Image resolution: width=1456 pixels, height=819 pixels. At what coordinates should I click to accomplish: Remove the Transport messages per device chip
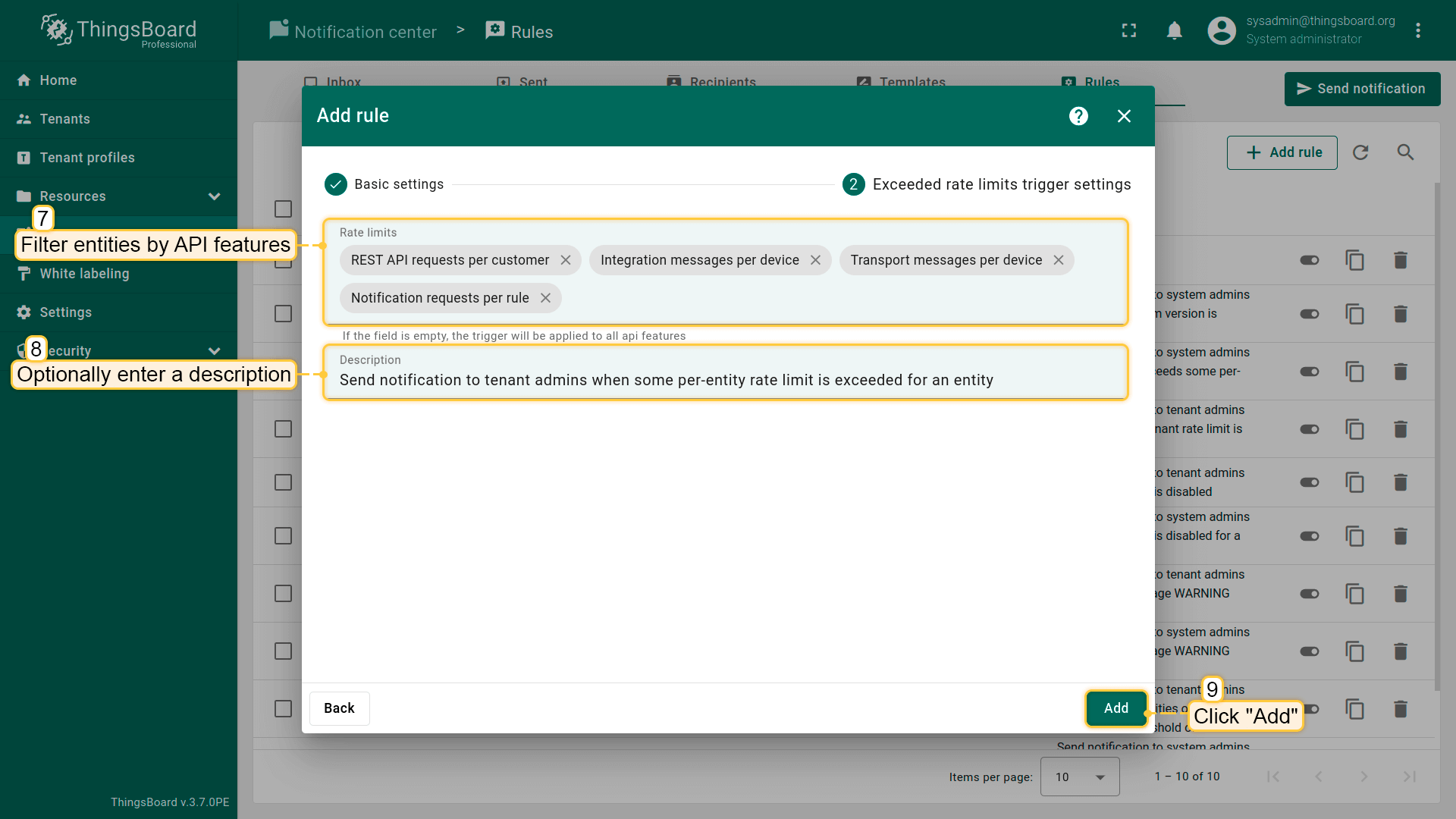click(1059, 260)
